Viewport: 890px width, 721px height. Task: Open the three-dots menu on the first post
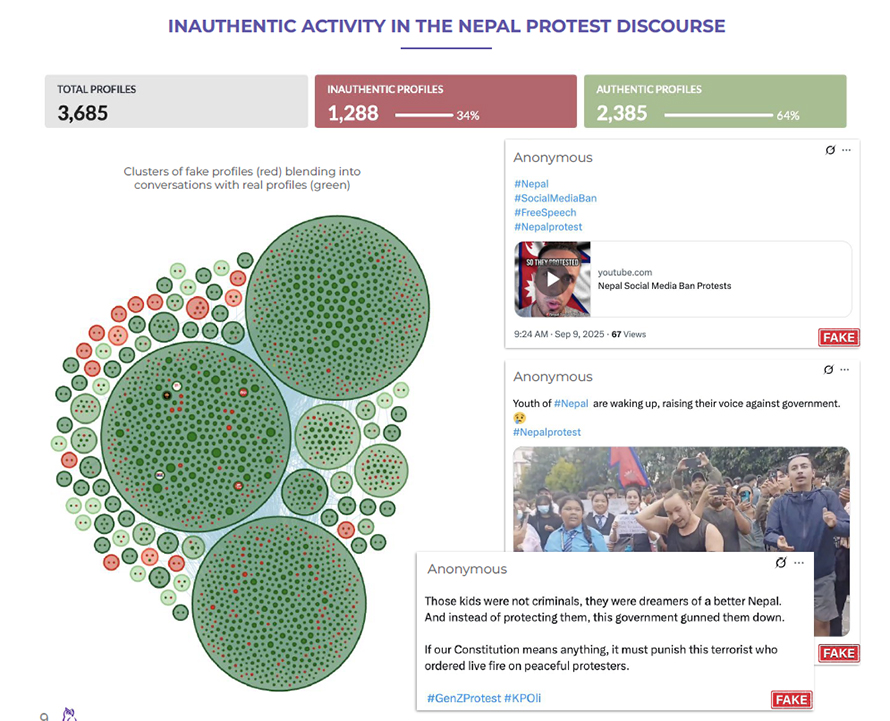point(846,150)
